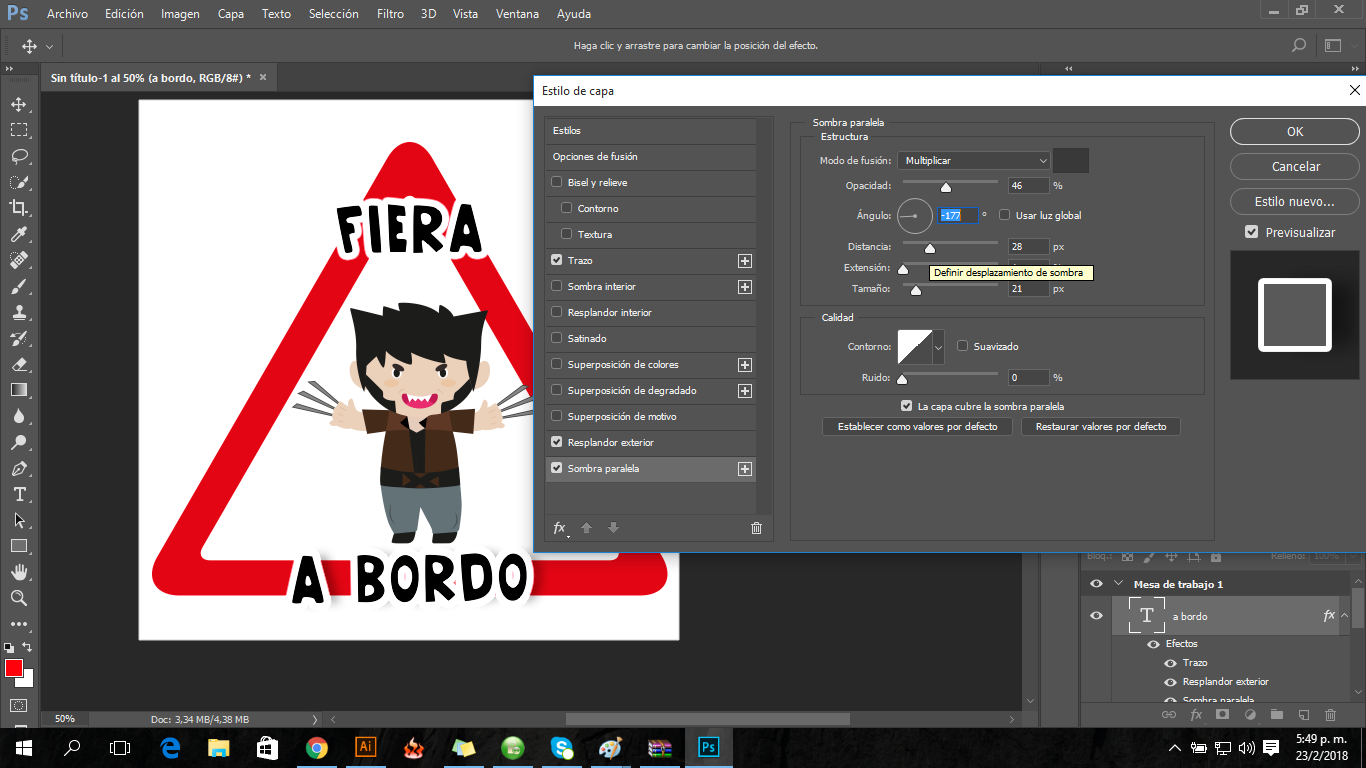Screen dimensions: 1366x768
Task: Open the Archivo menu
Action: click(x=67, y=14)
